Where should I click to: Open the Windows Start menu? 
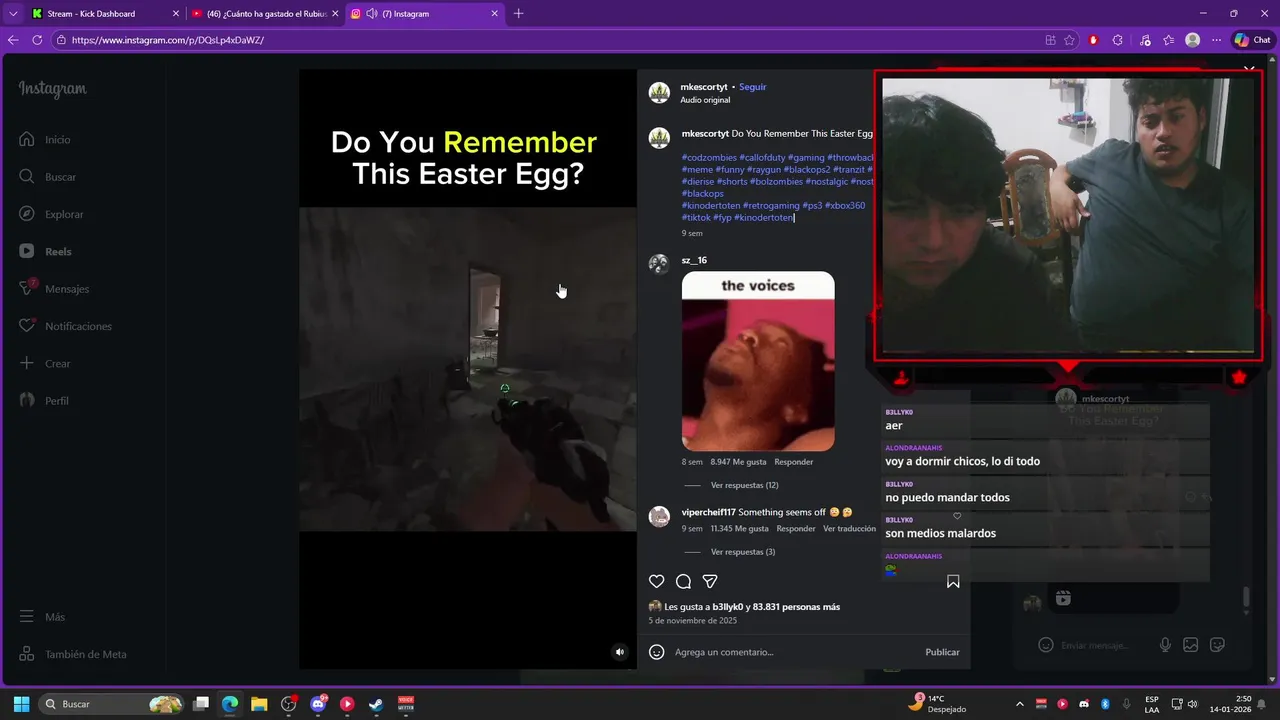[21, 704]
